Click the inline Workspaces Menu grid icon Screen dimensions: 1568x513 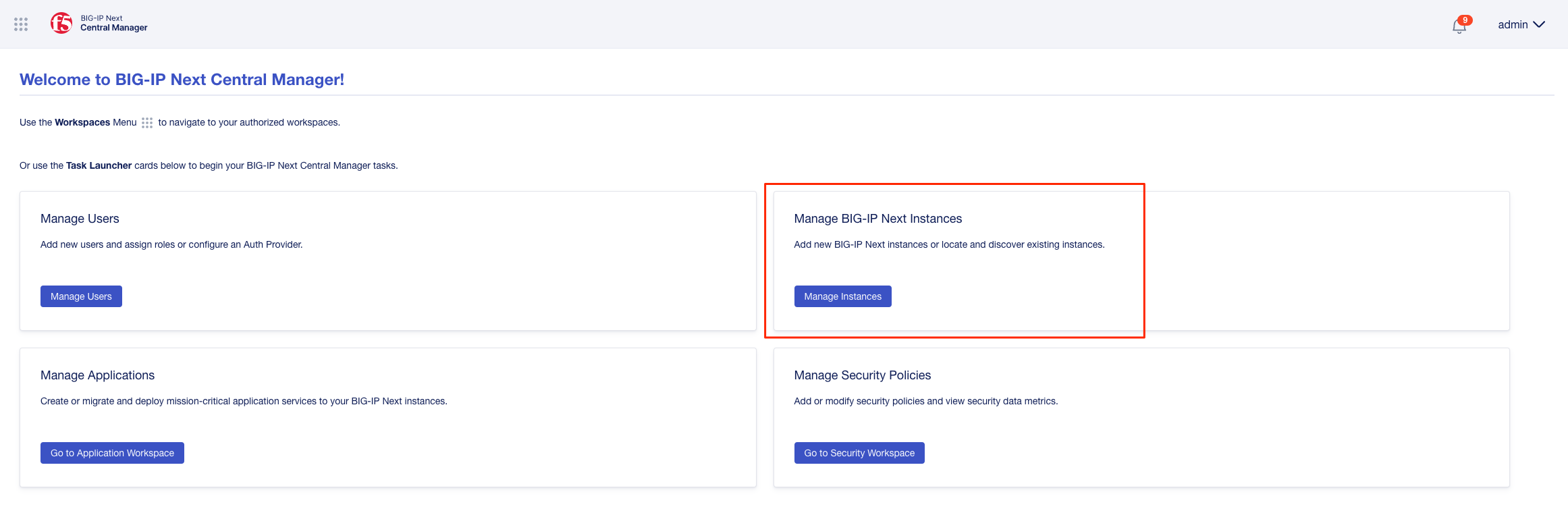pos(147,123)
